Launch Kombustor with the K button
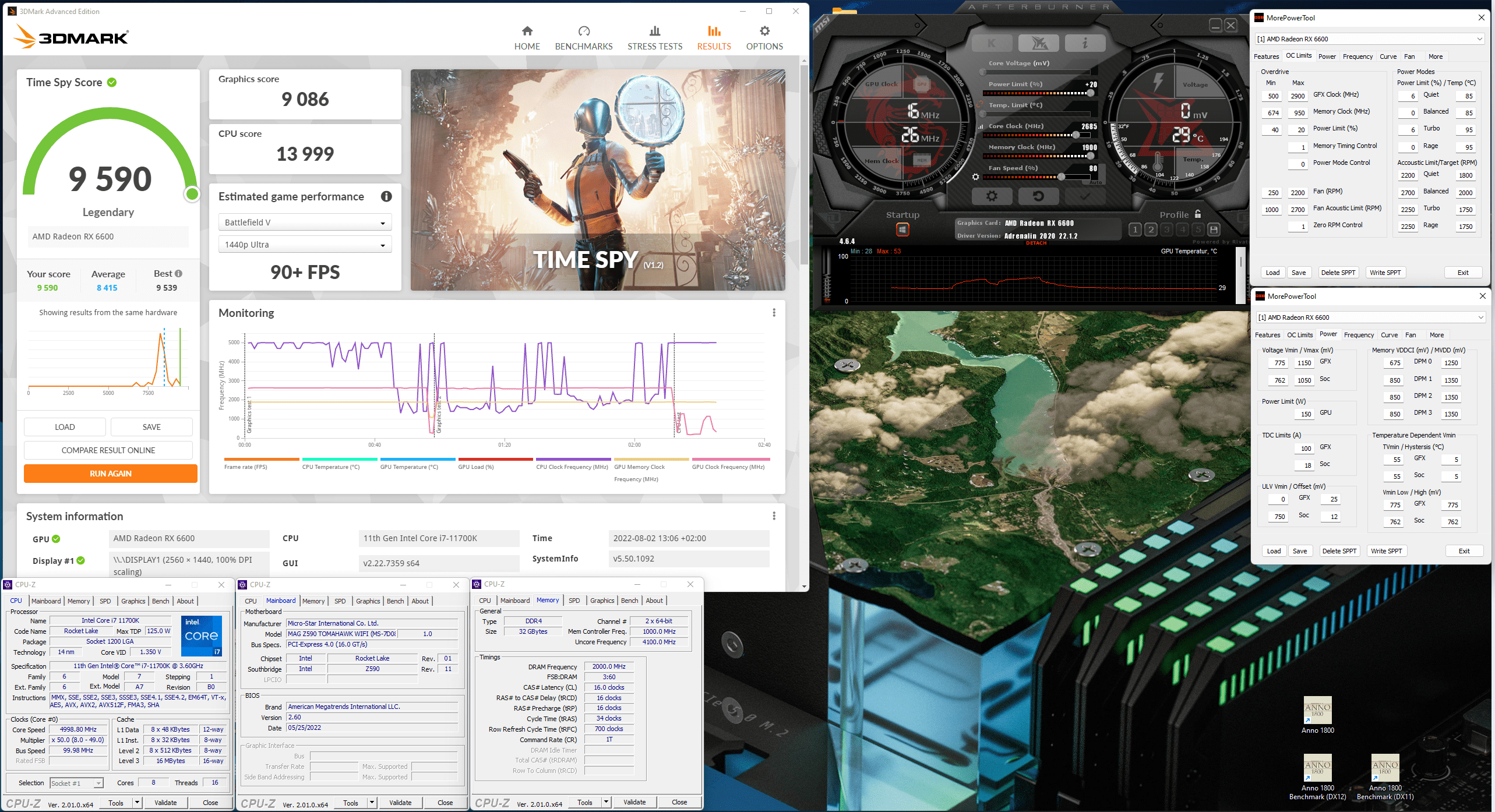This screenshot has height=812, width=1495. [992, 43]
